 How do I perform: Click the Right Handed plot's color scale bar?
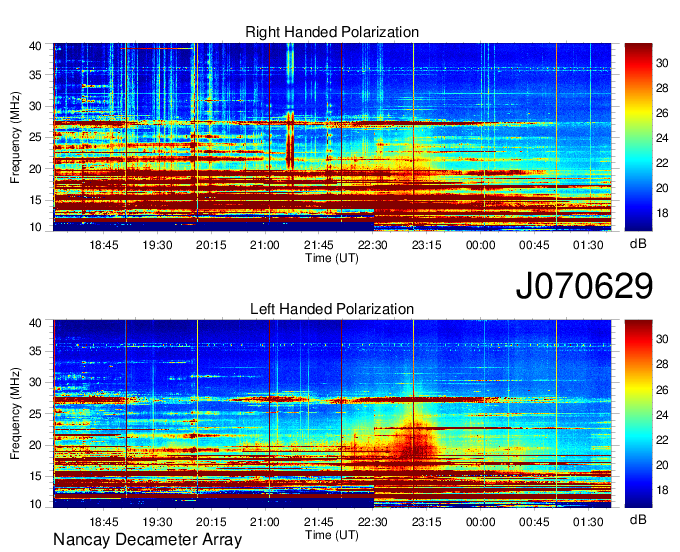pos(638,137)
